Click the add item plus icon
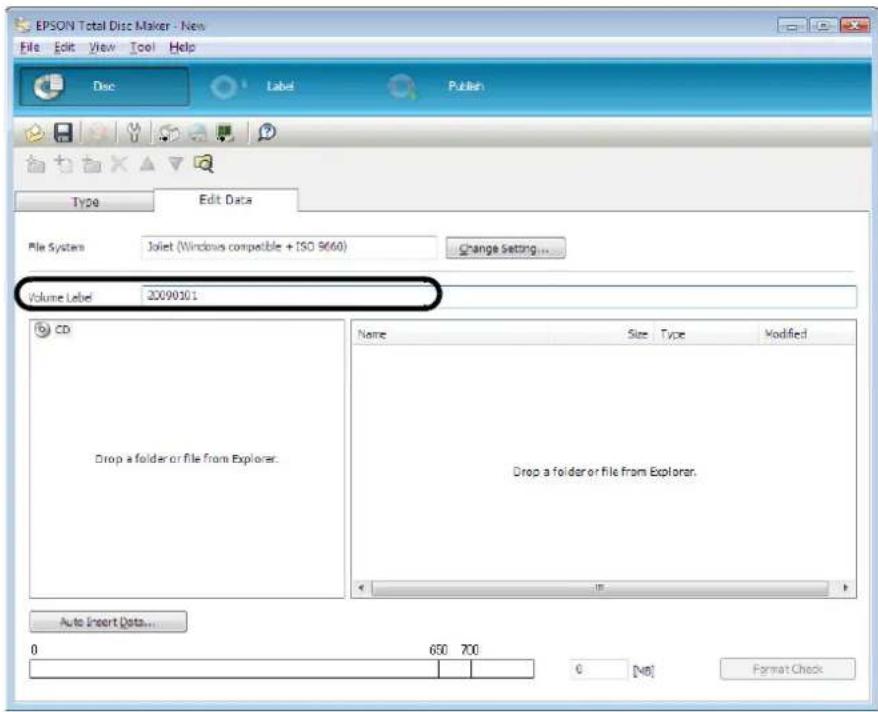 click(x=63, y=164)
